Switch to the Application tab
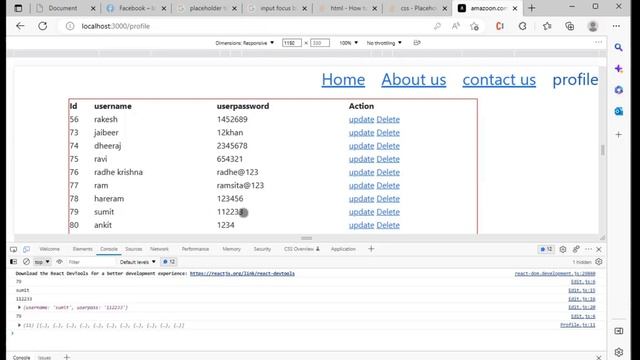640x360 pixels. [343, 249]
